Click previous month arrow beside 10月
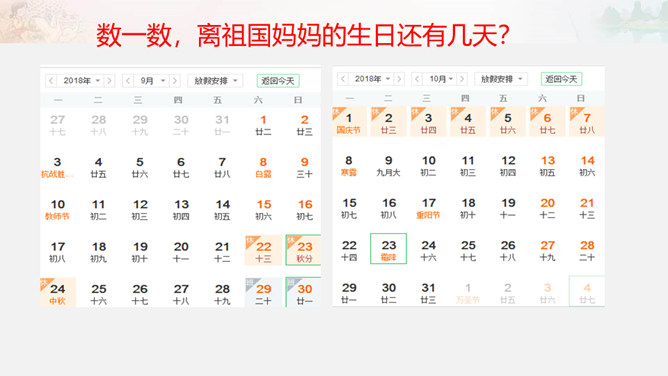This screenshot has width=668, height=376. coord(417,79)
